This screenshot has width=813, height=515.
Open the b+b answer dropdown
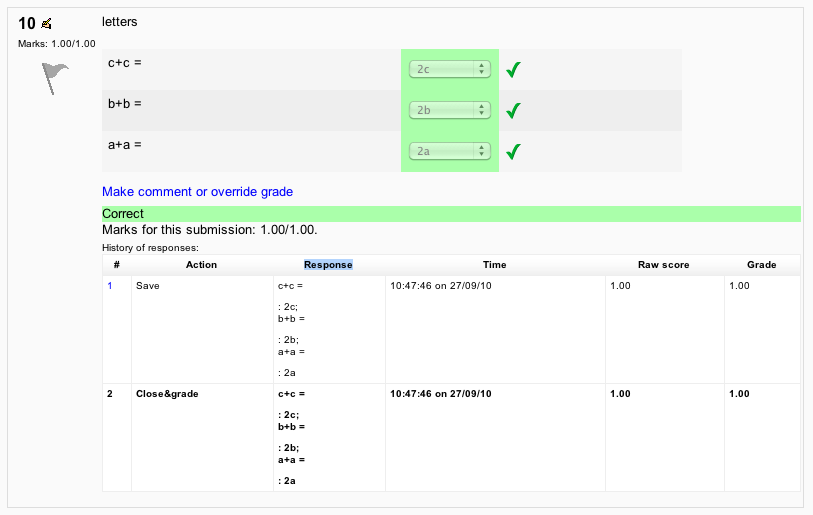(450, 110)
